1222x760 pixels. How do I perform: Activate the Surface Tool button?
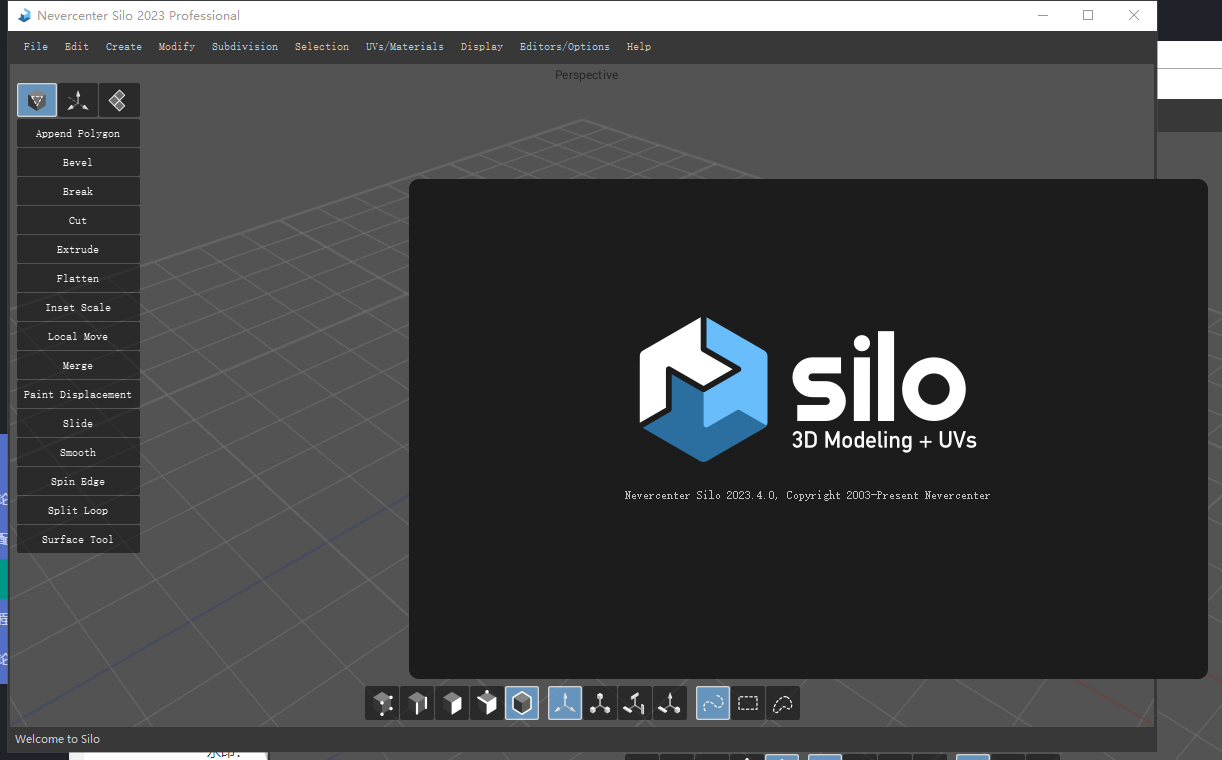point(78,540)
